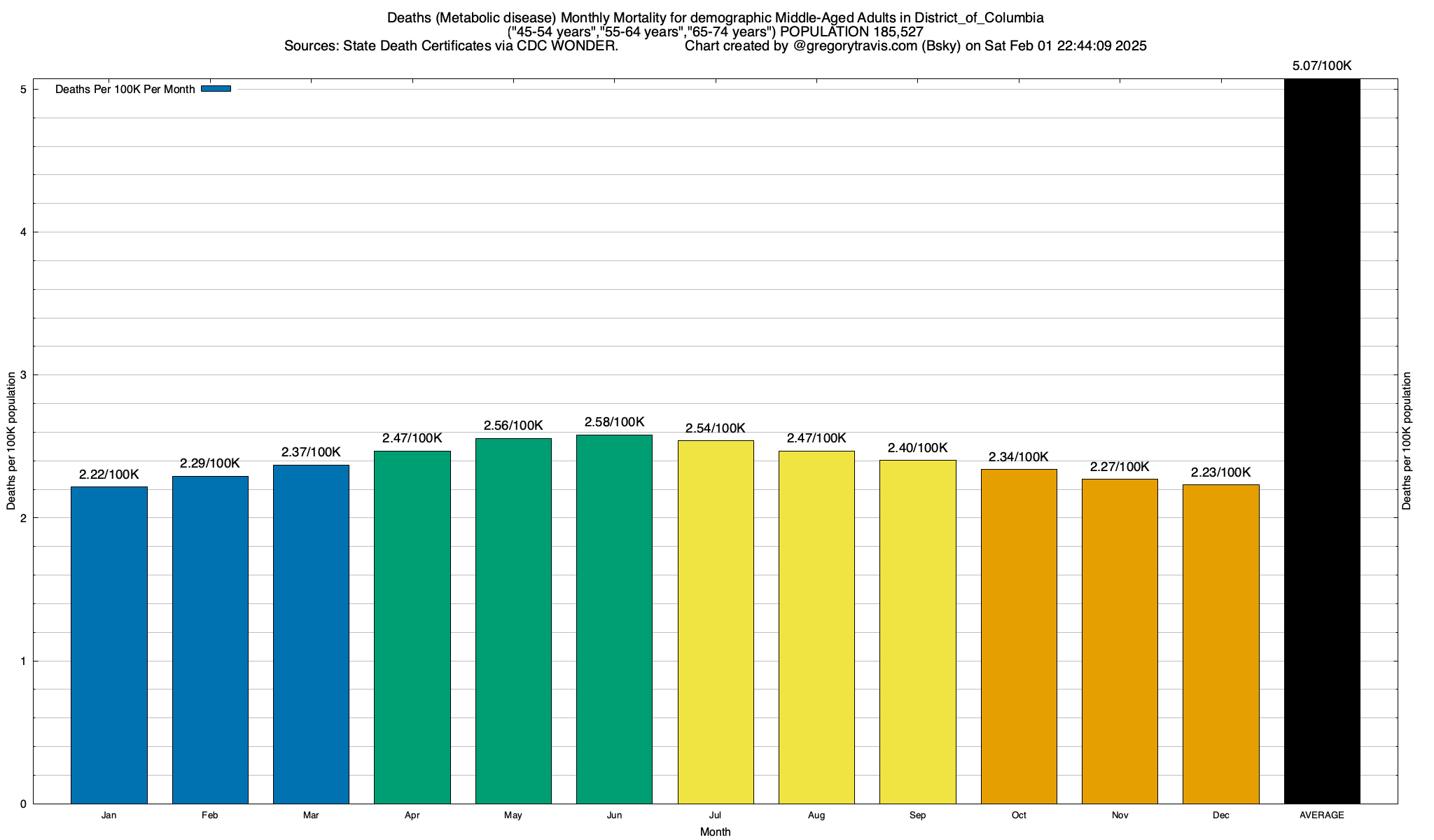Click the AVERAGE x-axis label
1434x840 pixels.
tap(1321, 815)
